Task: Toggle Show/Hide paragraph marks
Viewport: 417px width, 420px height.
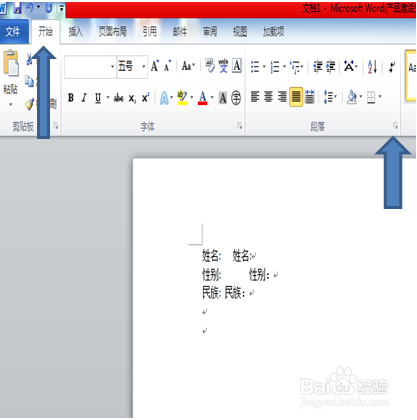Action: pos(392,67)
